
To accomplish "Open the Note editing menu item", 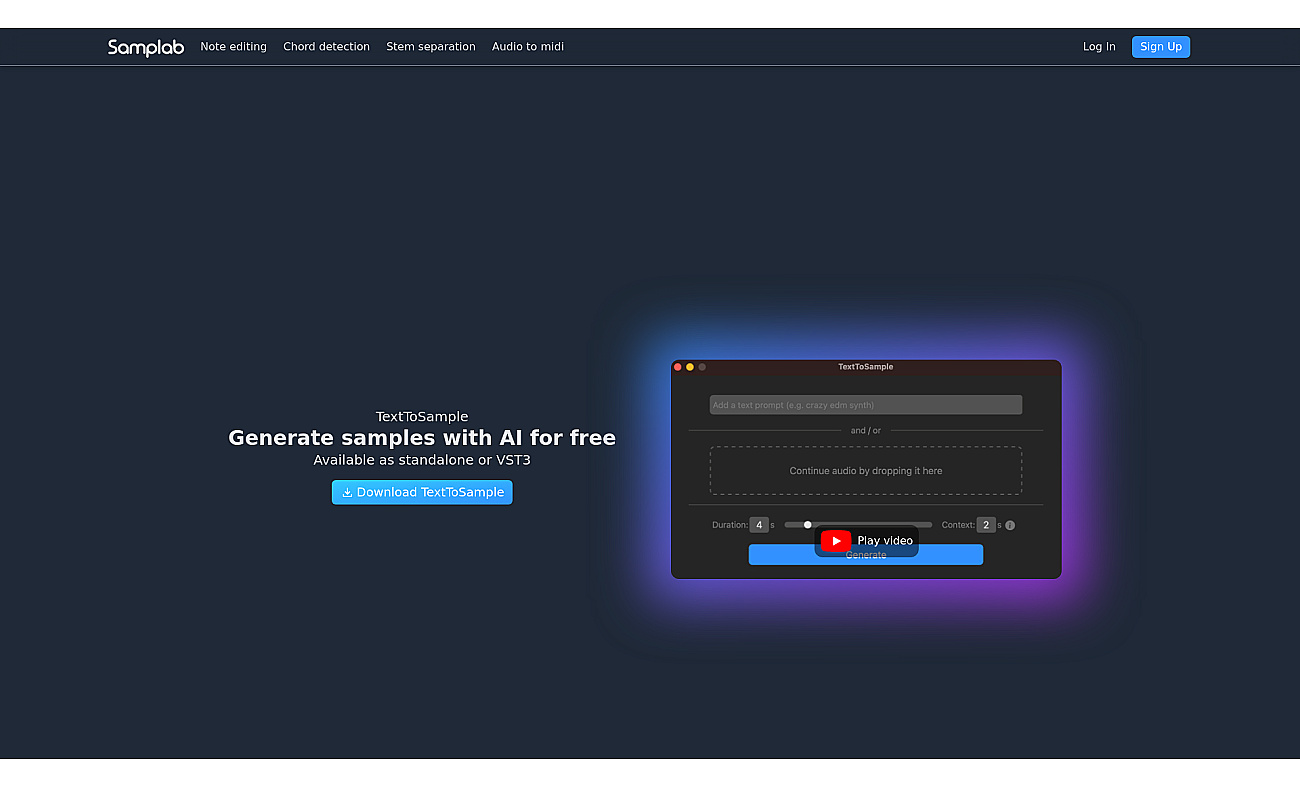I will tap(233, 47).
